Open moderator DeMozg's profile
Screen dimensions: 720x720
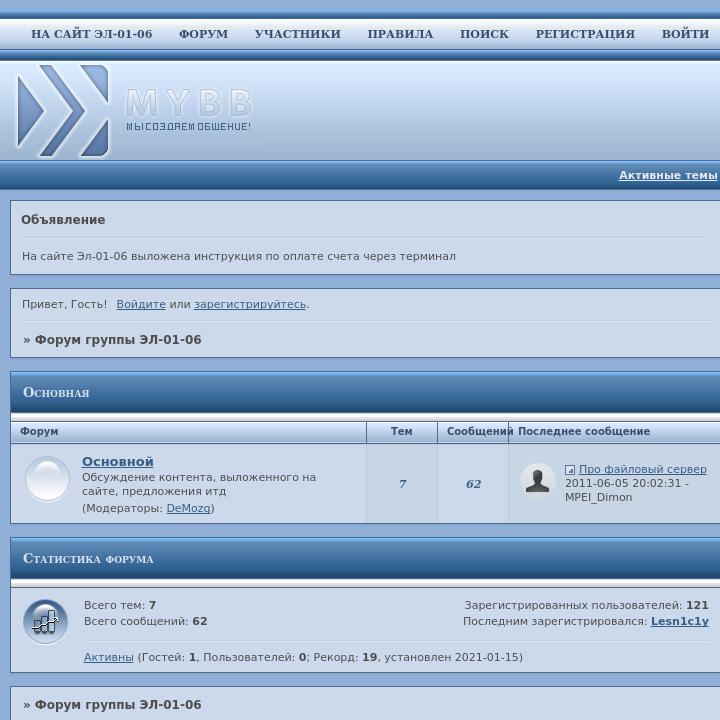188,508
